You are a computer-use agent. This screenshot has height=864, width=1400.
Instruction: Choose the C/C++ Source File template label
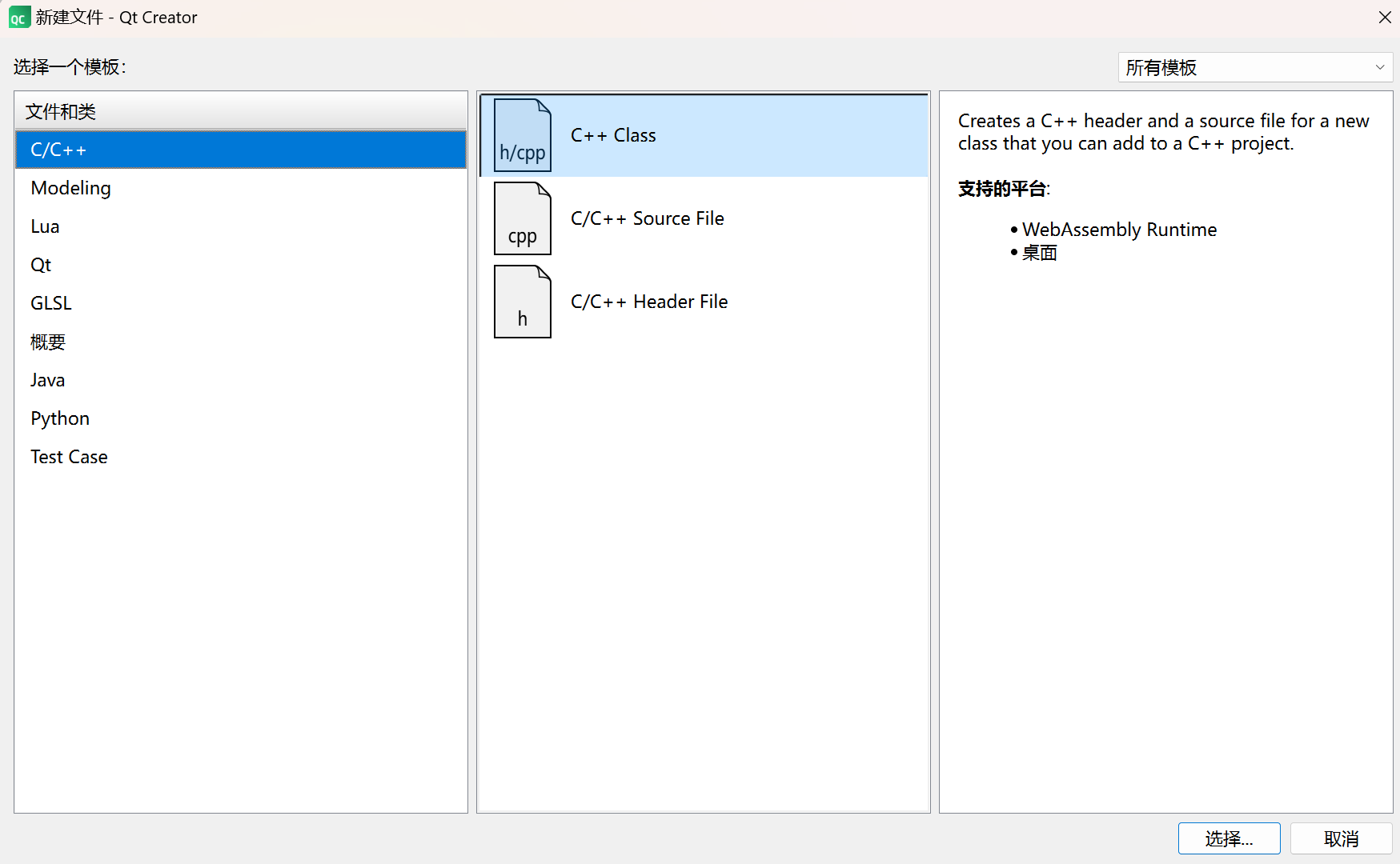click(x=647, y=218)
